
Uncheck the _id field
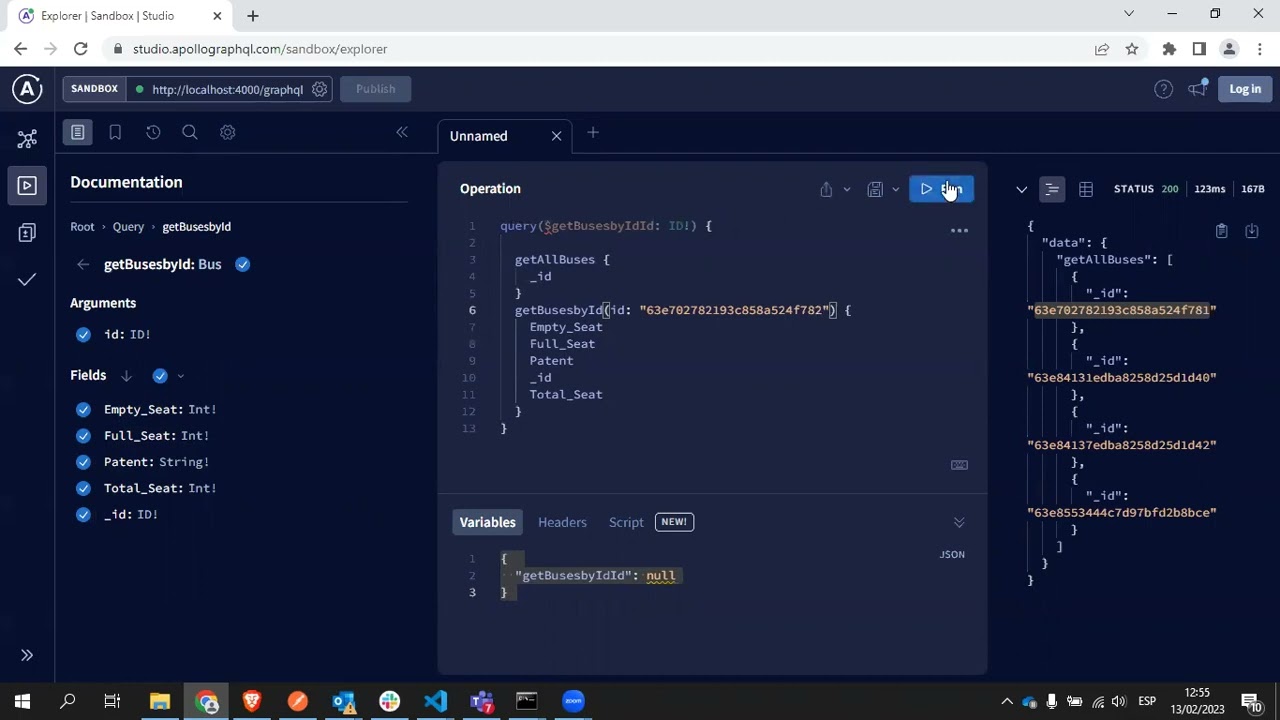[83, 514]
